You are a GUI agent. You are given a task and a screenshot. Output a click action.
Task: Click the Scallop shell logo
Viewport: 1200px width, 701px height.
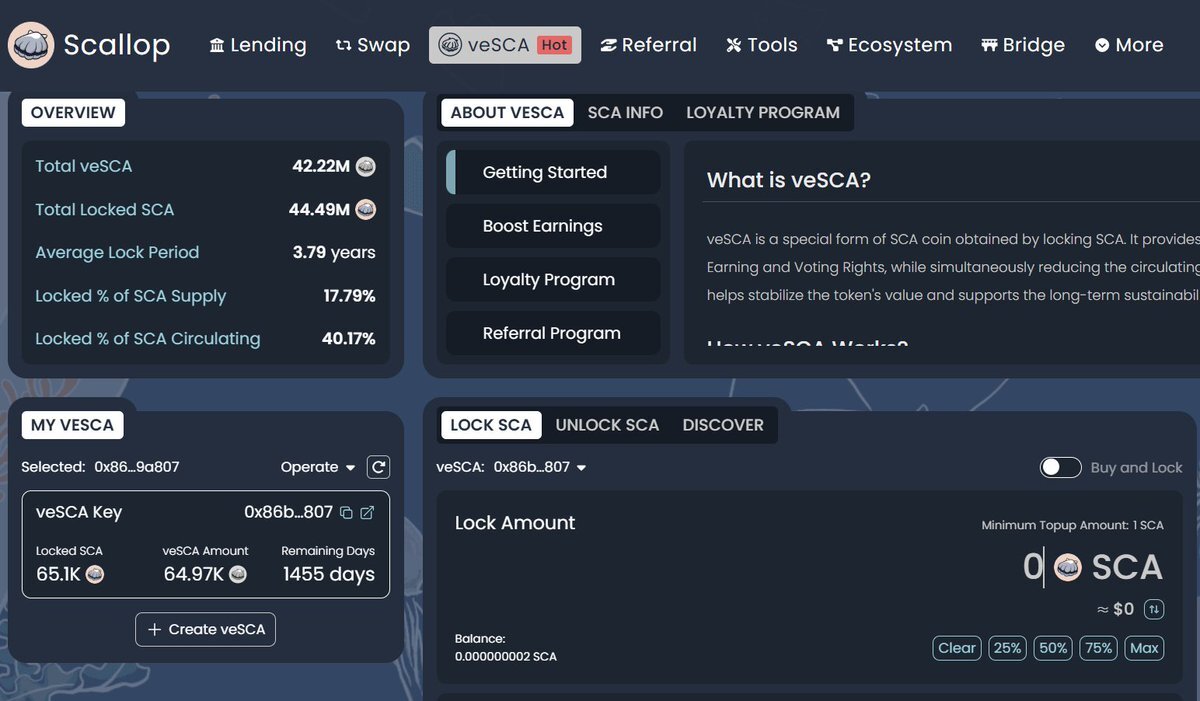[31, 45]
